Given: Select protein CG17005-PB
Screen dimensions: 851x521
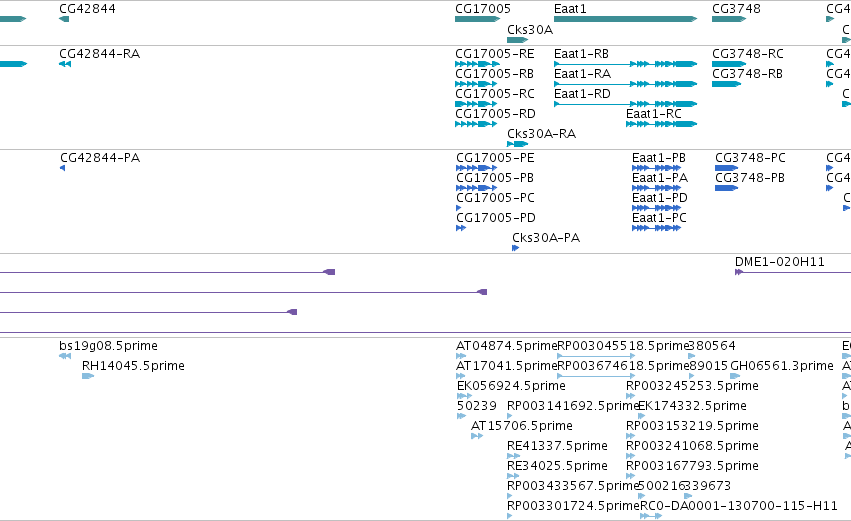Looking at the screenshot, I should (495, 178).
